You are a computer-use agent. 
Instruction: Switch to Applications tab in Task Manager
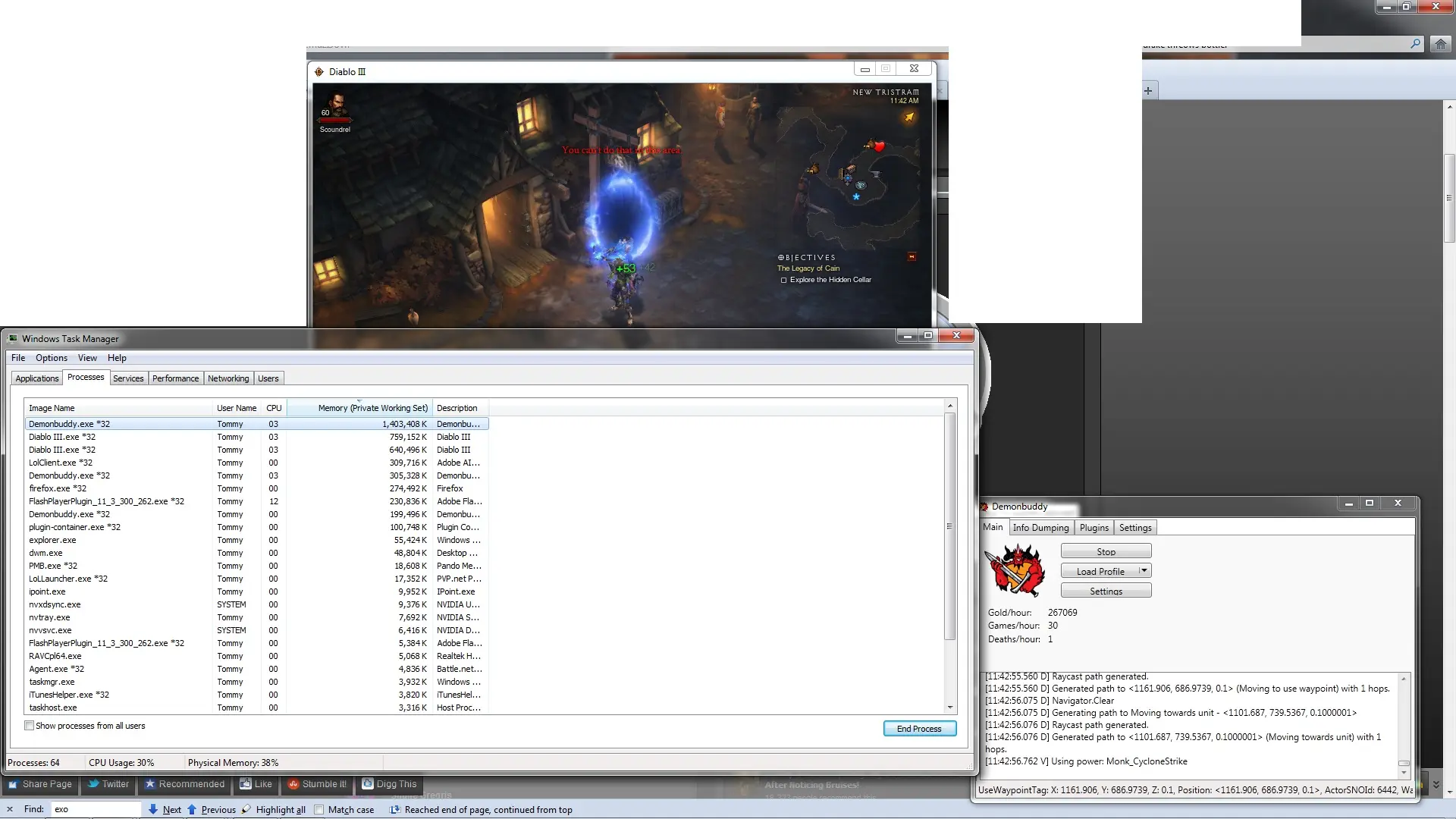pos(36,378)
